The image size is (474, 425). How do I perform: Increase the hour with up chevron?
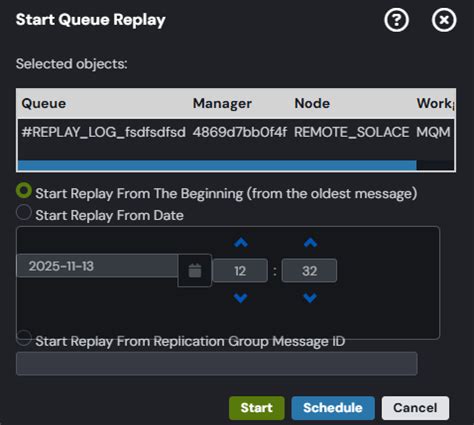[241, 243]
